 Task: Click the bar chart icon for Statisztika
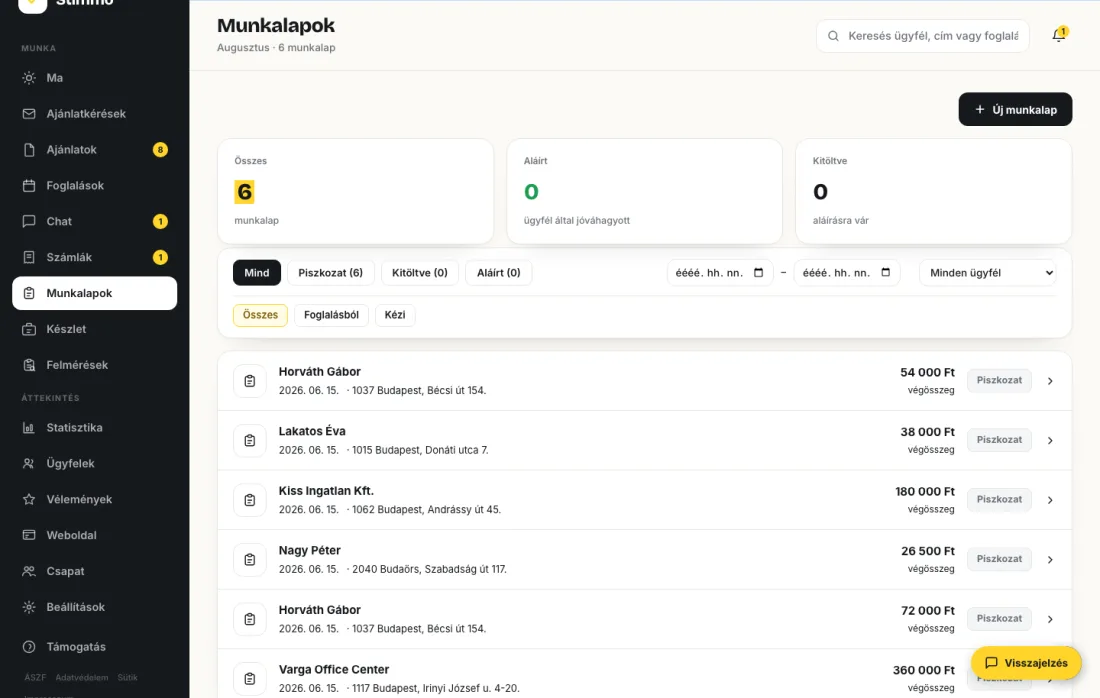[x=29, y=427]
